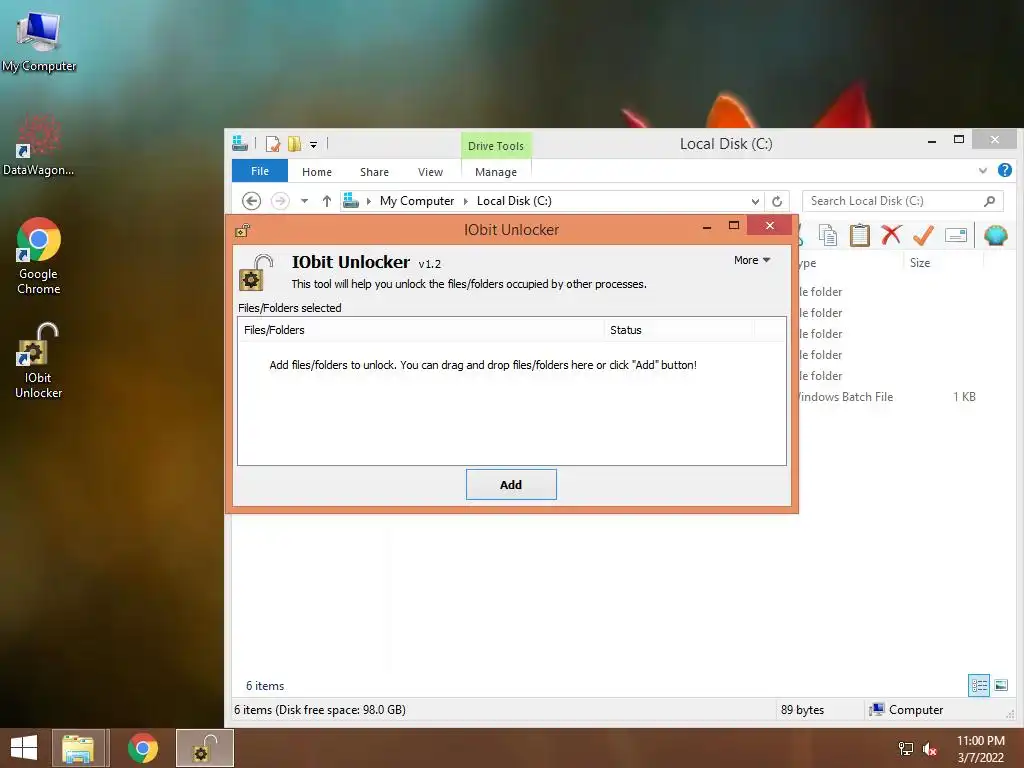
Task: Open the More dropdown in IObit Unlocker
Action: pos(752,260)
